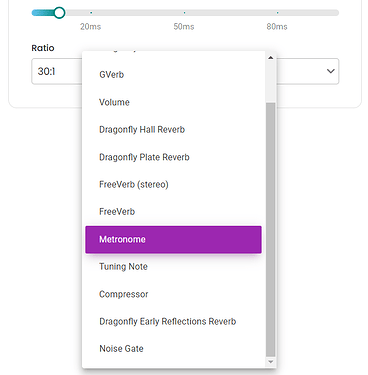This screenshot has width=368, height=375.
Task: Select the Noise Gate option
Action: [173, 349]
